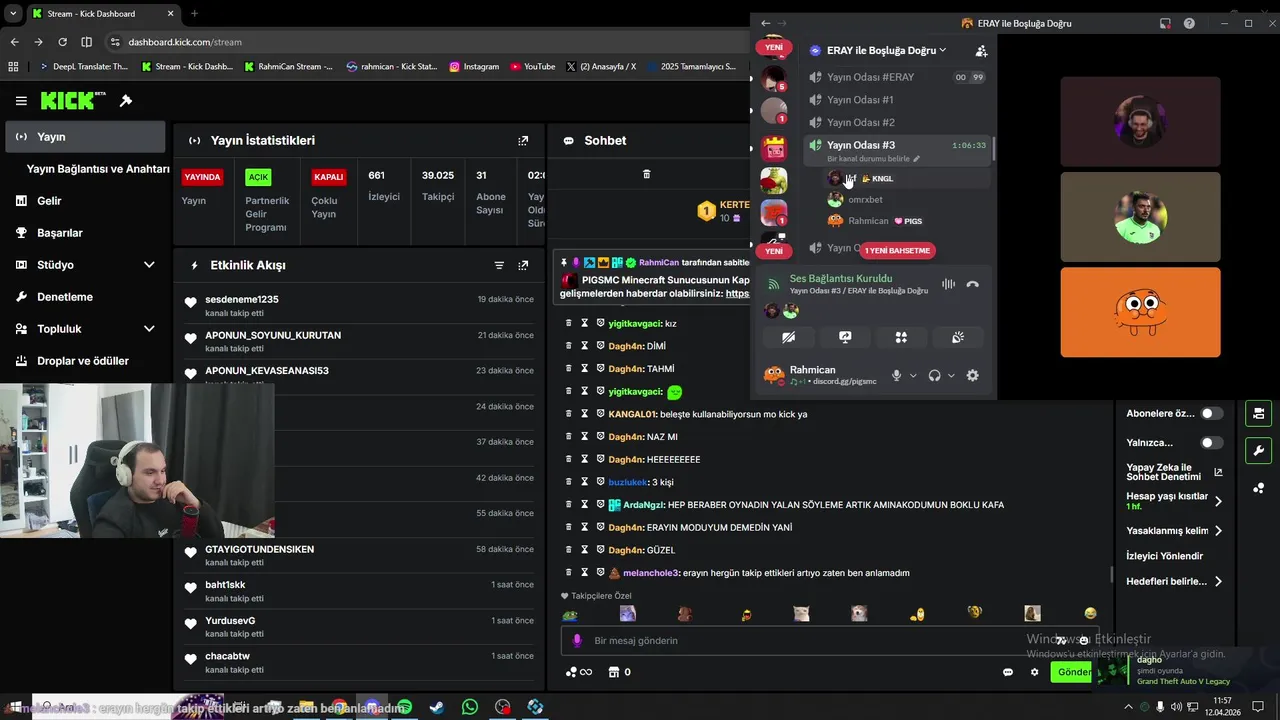Turn on camera in Discord voice panel

click(789, 337)
